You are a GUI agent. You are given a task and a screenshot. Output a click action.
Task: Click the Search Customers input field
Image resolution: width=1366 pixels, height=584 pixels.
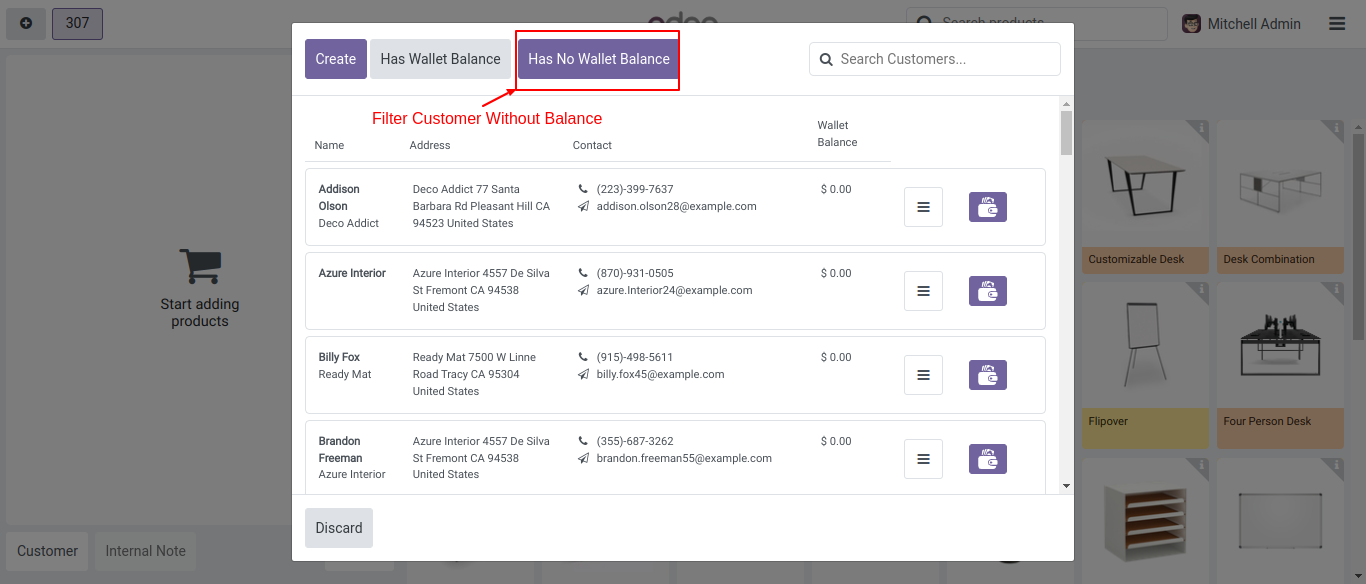pos(945,59)
